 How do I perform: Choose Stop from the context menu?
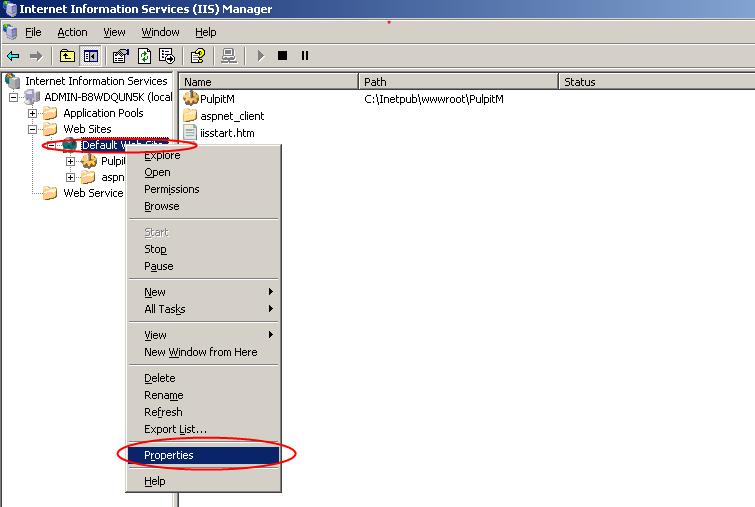coord(204,249)
